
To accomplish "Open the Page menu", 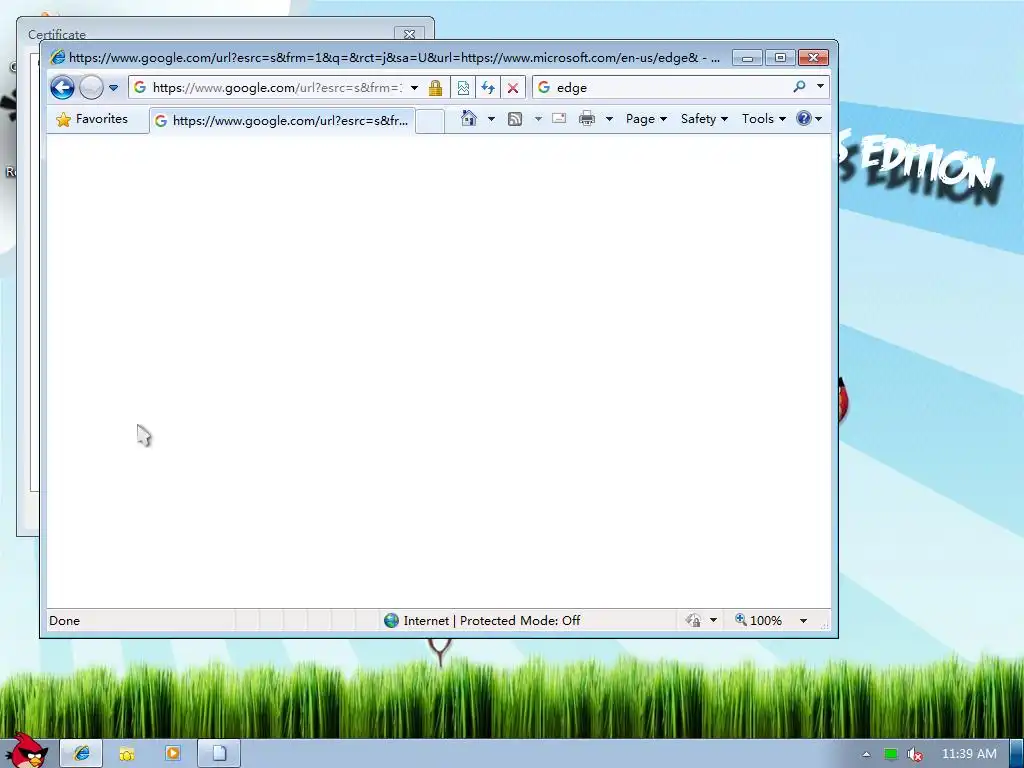I will (x=646, y=119).
